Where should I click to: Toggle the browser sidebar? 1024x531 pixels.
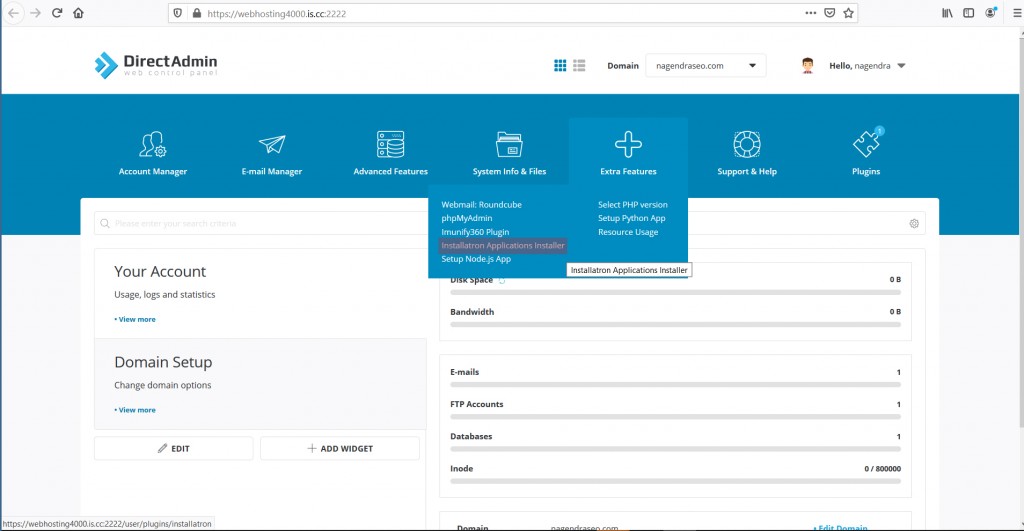pyautogui.click(x=968, y=13)
